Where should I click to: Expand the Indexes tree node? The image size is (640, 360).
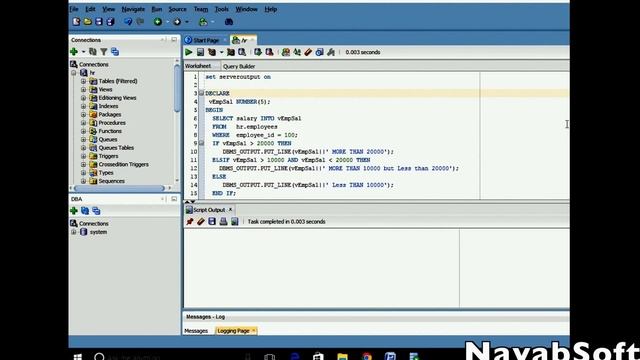[83, 106]
